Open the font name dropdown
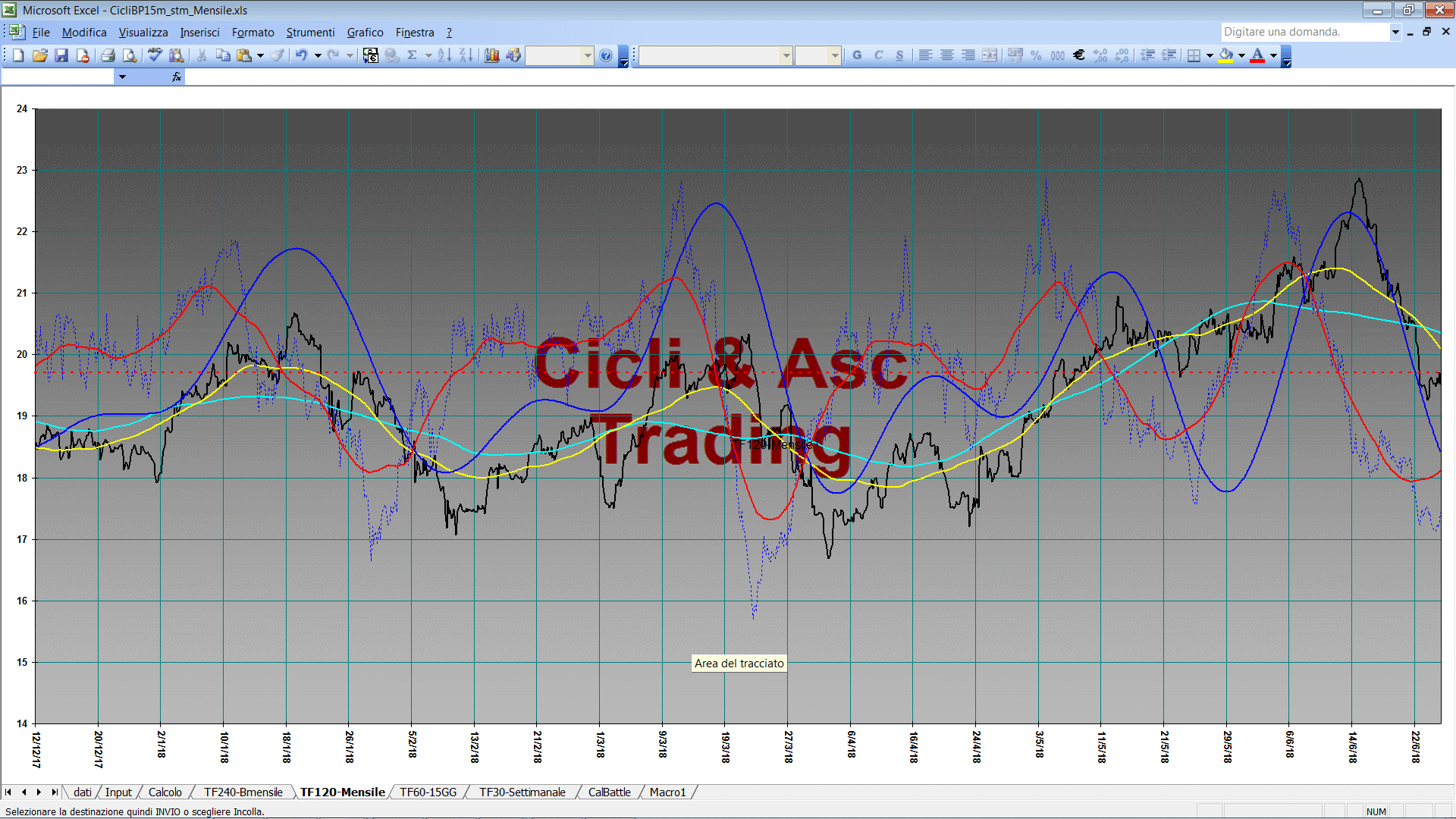The height and width of the screenshot is (819, 1456). 786,55
